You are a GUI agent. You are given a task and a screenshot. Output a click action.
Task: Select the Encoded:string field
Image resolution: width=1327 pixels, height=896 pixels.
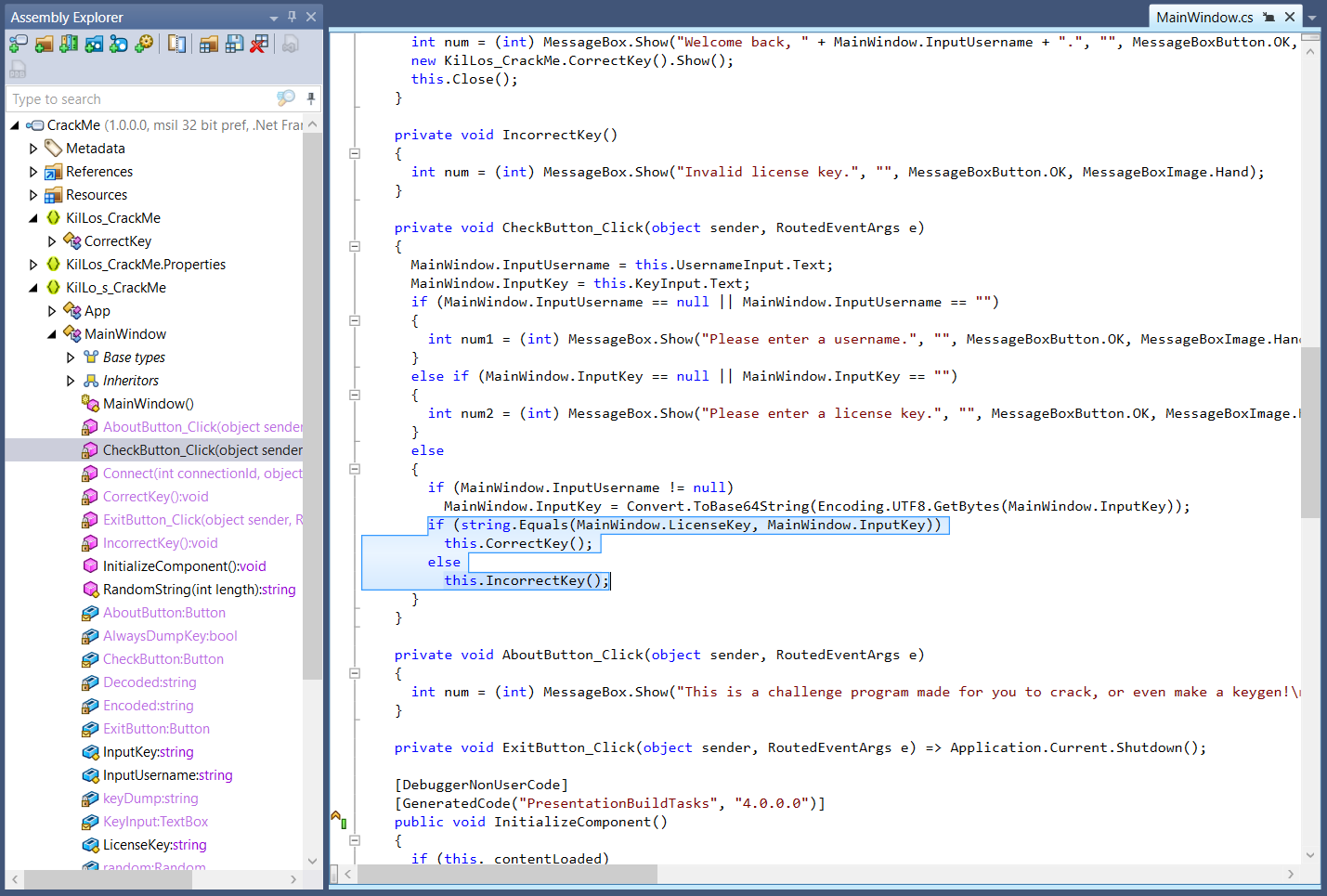pyautogui.click(x=148, y=706)
